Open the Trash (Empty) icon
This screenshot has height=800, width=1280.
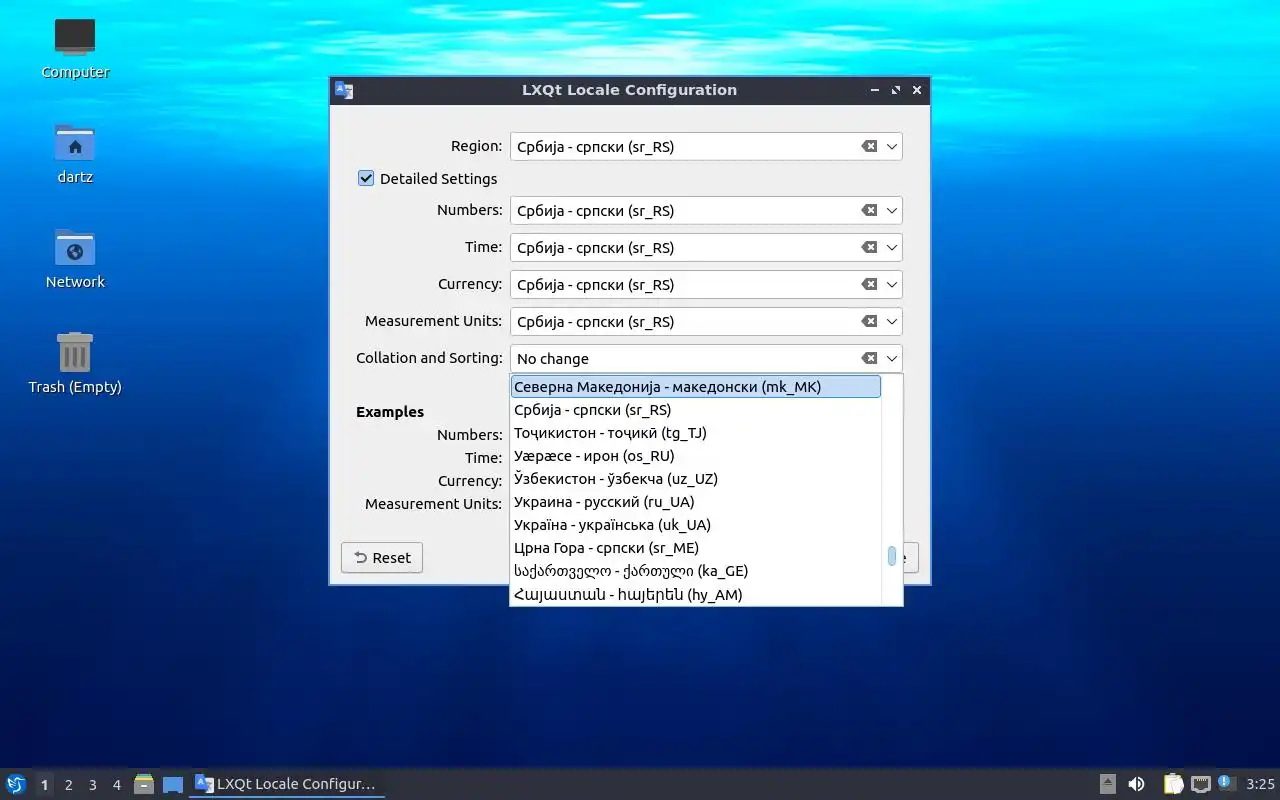(75, 363)
